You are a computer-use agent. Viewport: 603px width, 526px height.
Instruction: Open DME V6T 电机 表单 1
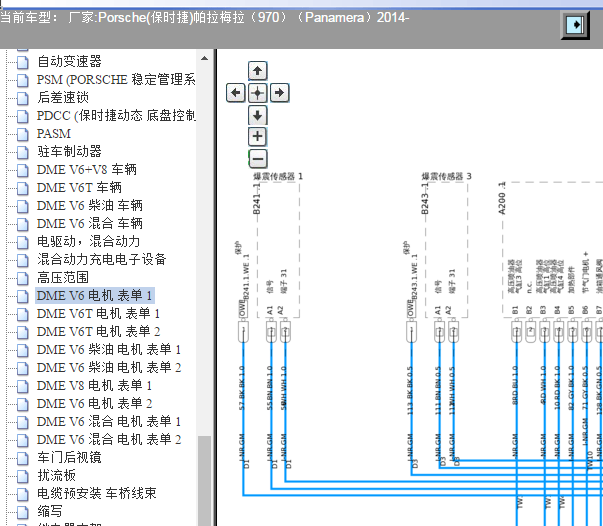coord(98,313)
